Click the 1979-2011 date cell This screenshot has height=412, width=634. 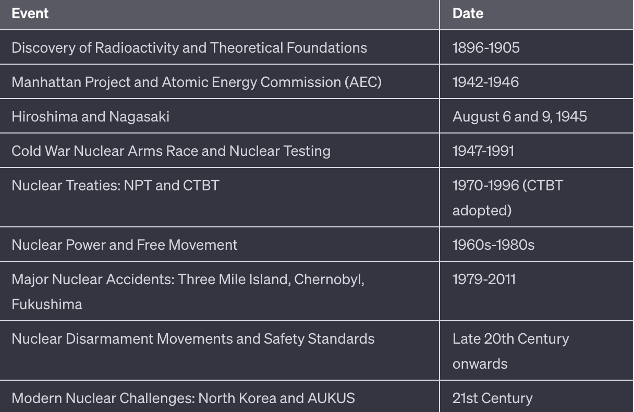[484, 279]
